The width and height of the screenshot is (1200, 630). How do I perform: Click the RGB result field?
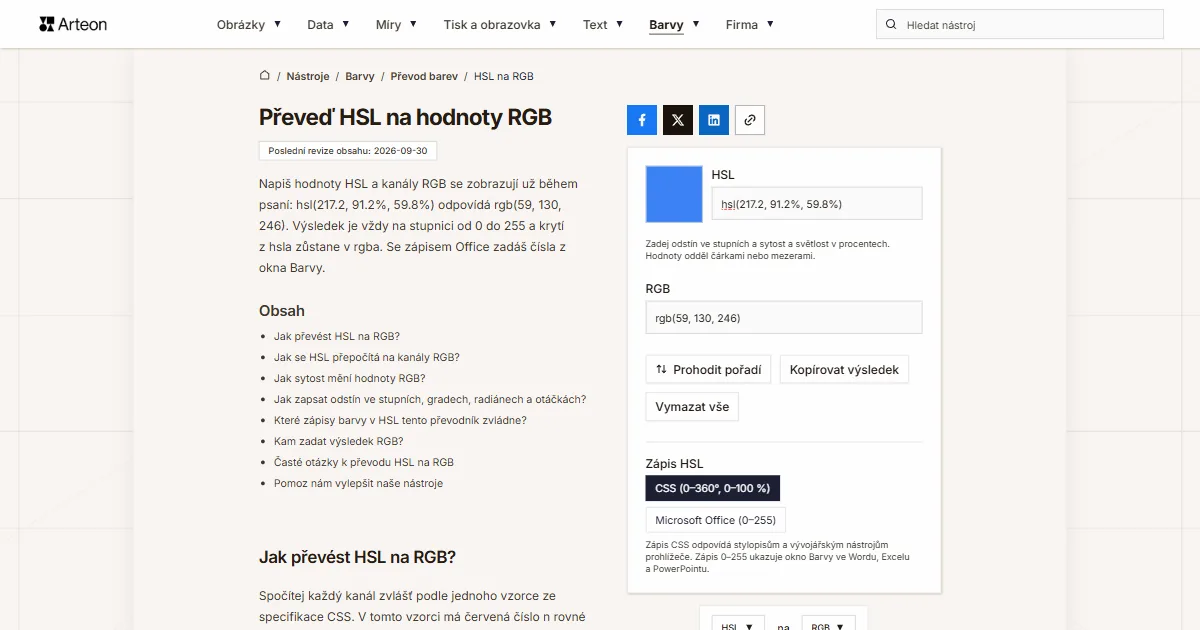[784, 318]
